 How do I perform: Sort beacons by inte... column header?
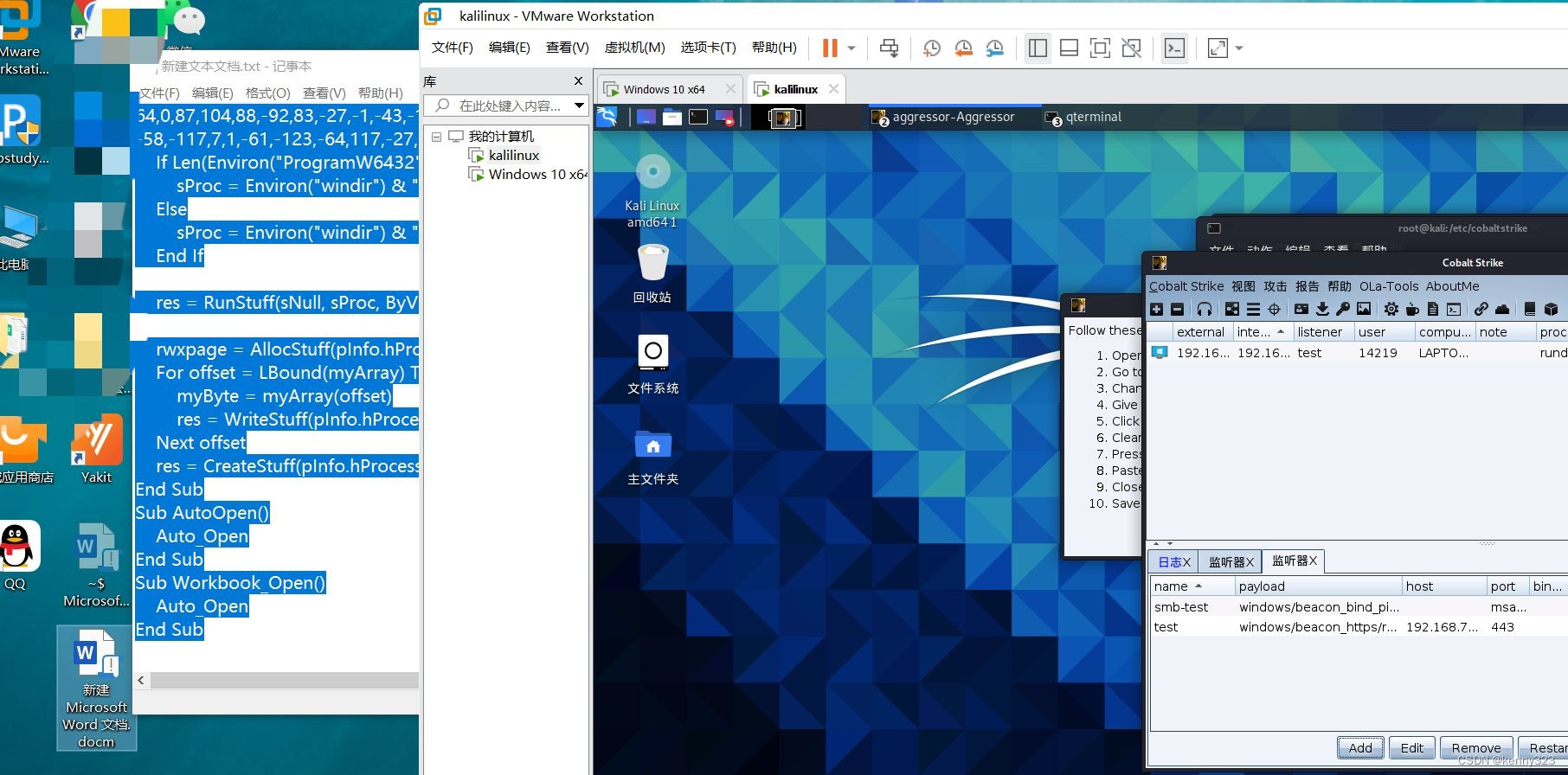click(x=1262, y=331)
